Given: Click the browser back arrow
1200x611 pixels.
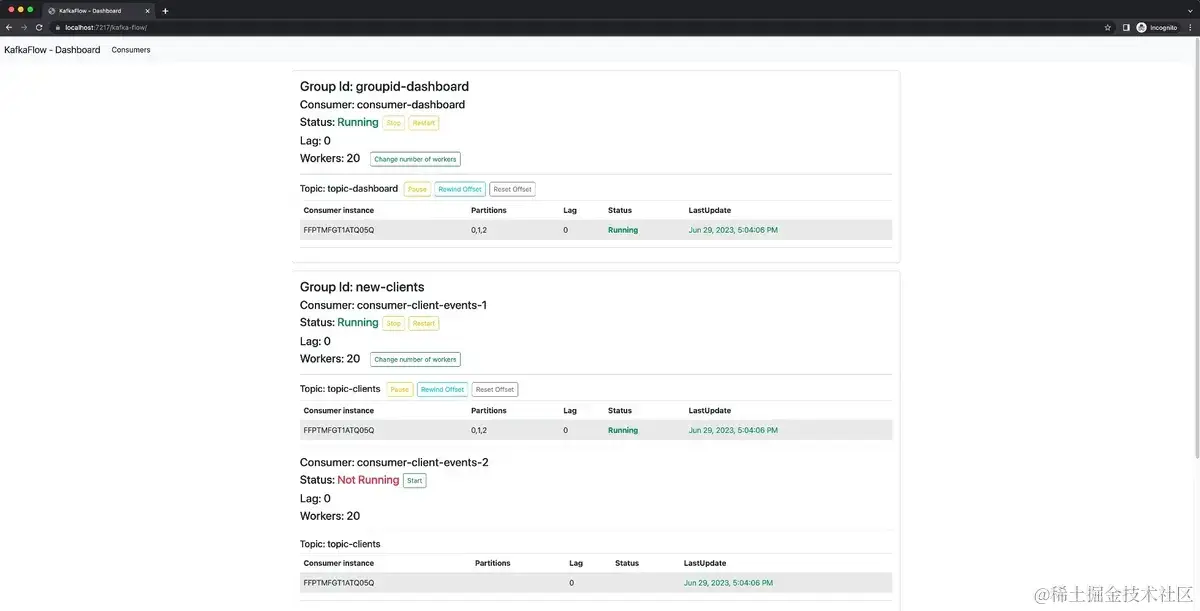Looking at the screenshot, I should (x=9, y=28).
